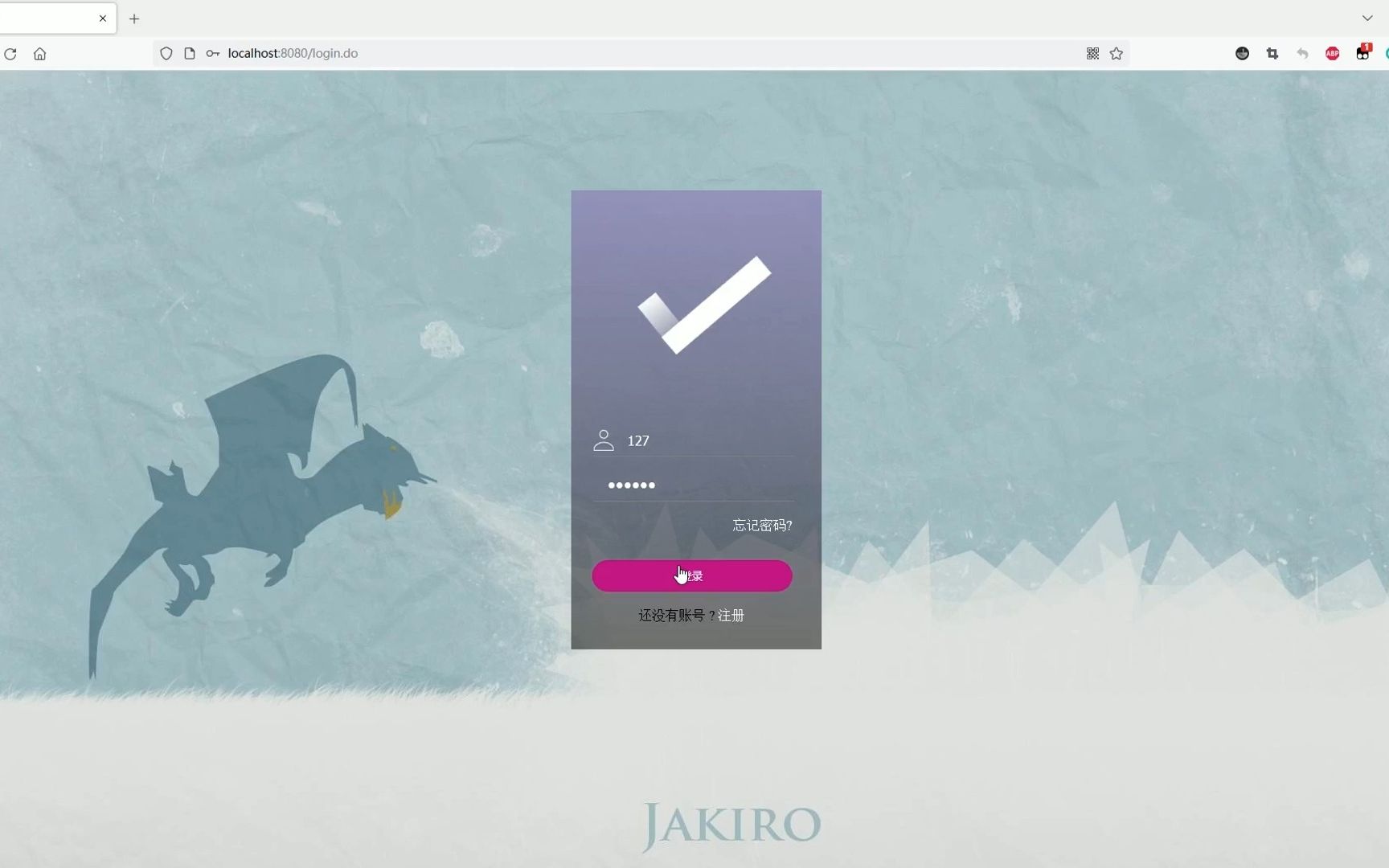Open the extension with red notification badge
The height and width of the screenshot is (868, 1389).
(x=1363, y=52)
